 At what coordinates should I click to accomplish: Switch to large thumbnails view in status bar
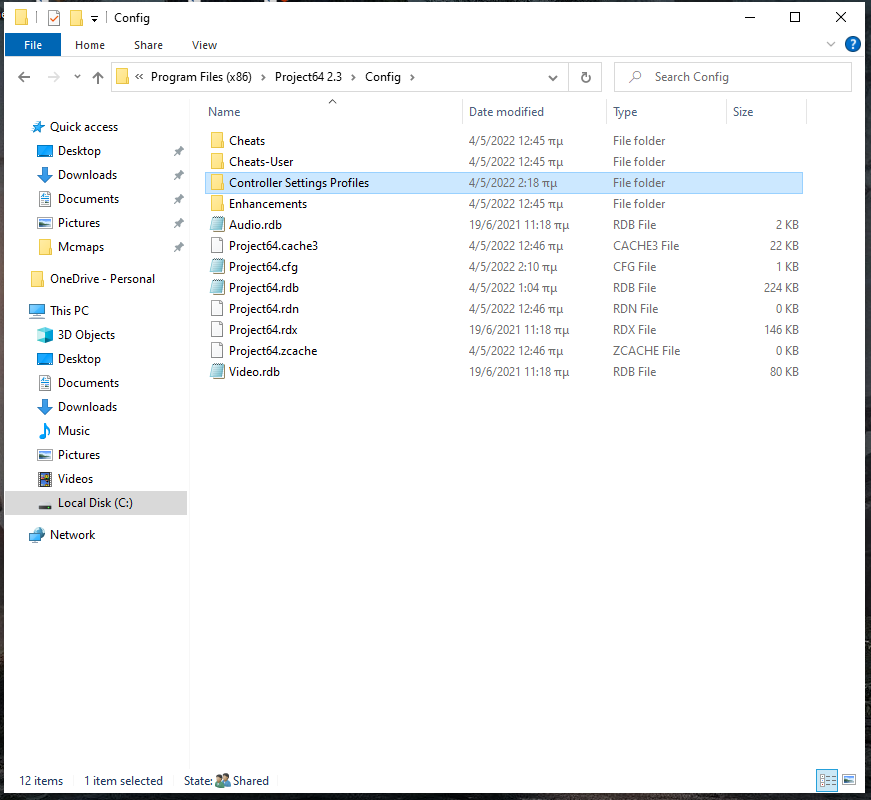(x=849, y=780)
